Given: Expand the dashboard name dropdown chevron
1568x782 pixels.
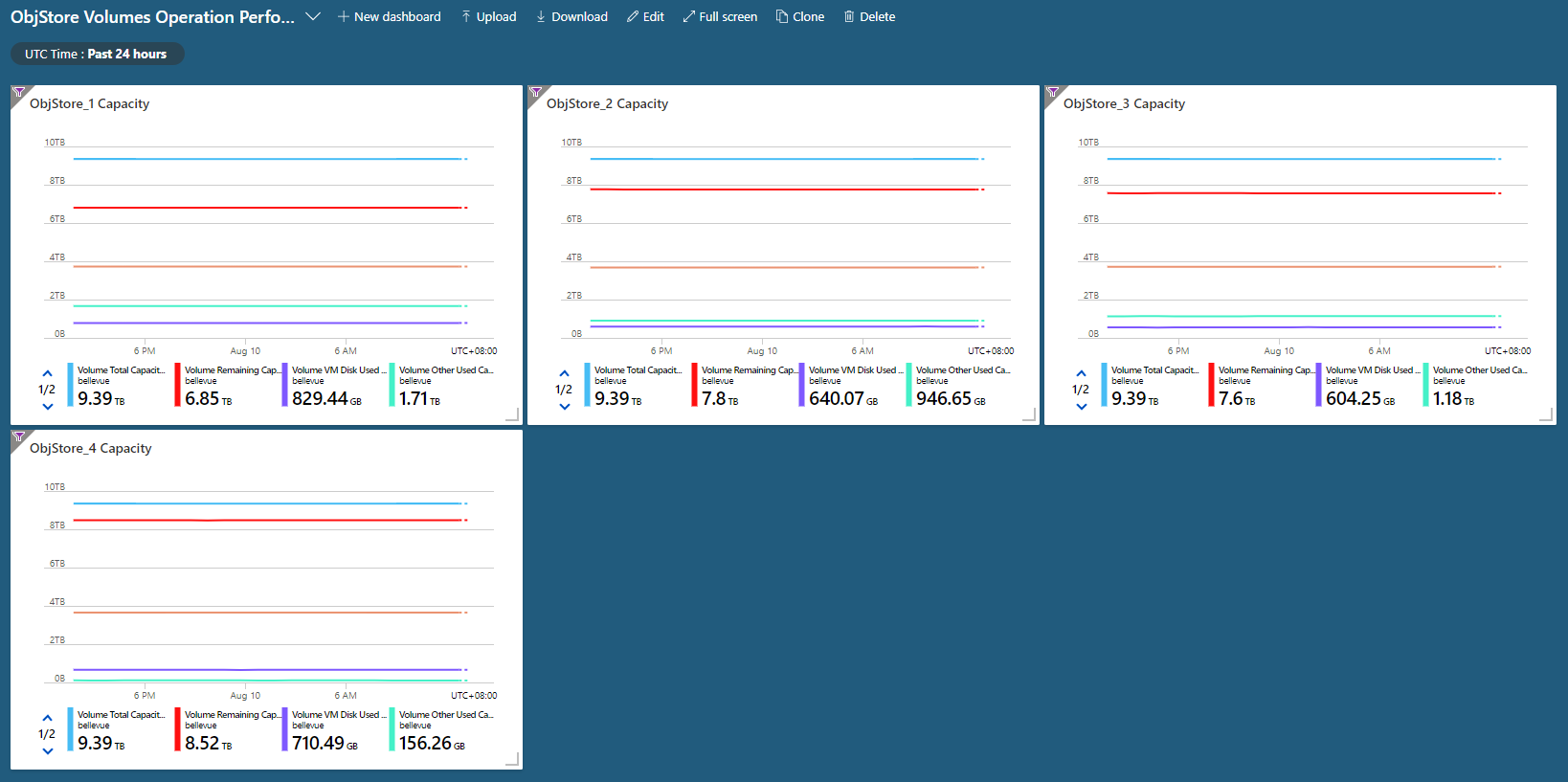Looking at the screenshot, I should point(313,16).
